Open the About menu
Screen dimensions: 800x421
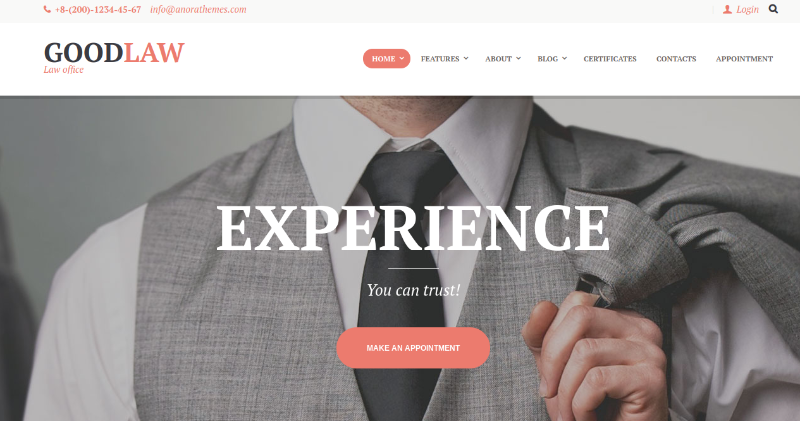(x=498, y=59)
